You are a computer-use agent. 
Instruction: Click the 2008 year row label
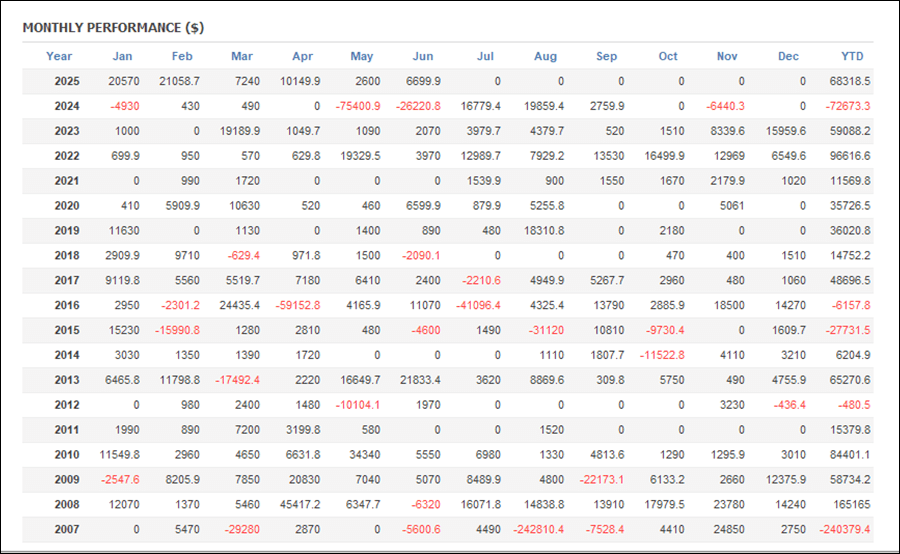pos(67,504)
